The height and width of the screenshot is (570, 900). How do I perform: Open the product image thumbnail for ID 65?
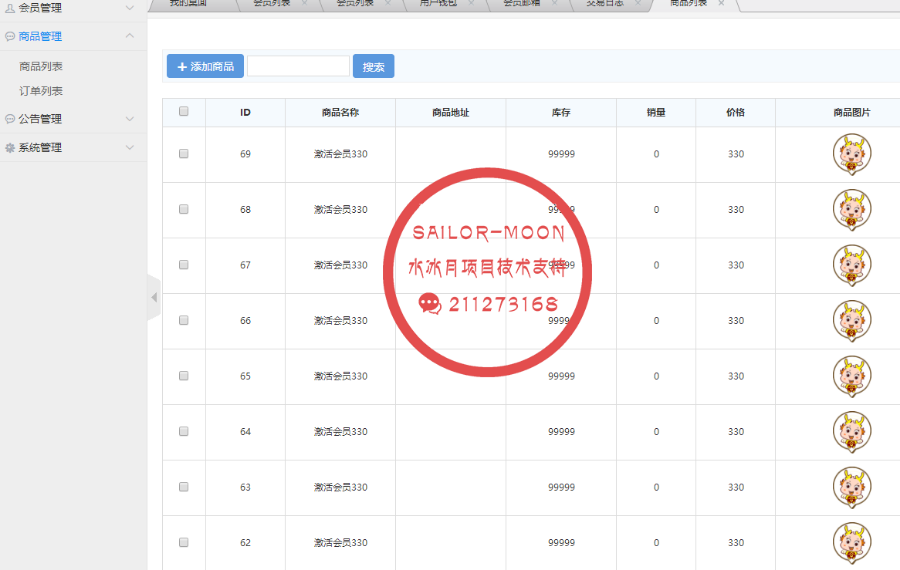[852, 376]
